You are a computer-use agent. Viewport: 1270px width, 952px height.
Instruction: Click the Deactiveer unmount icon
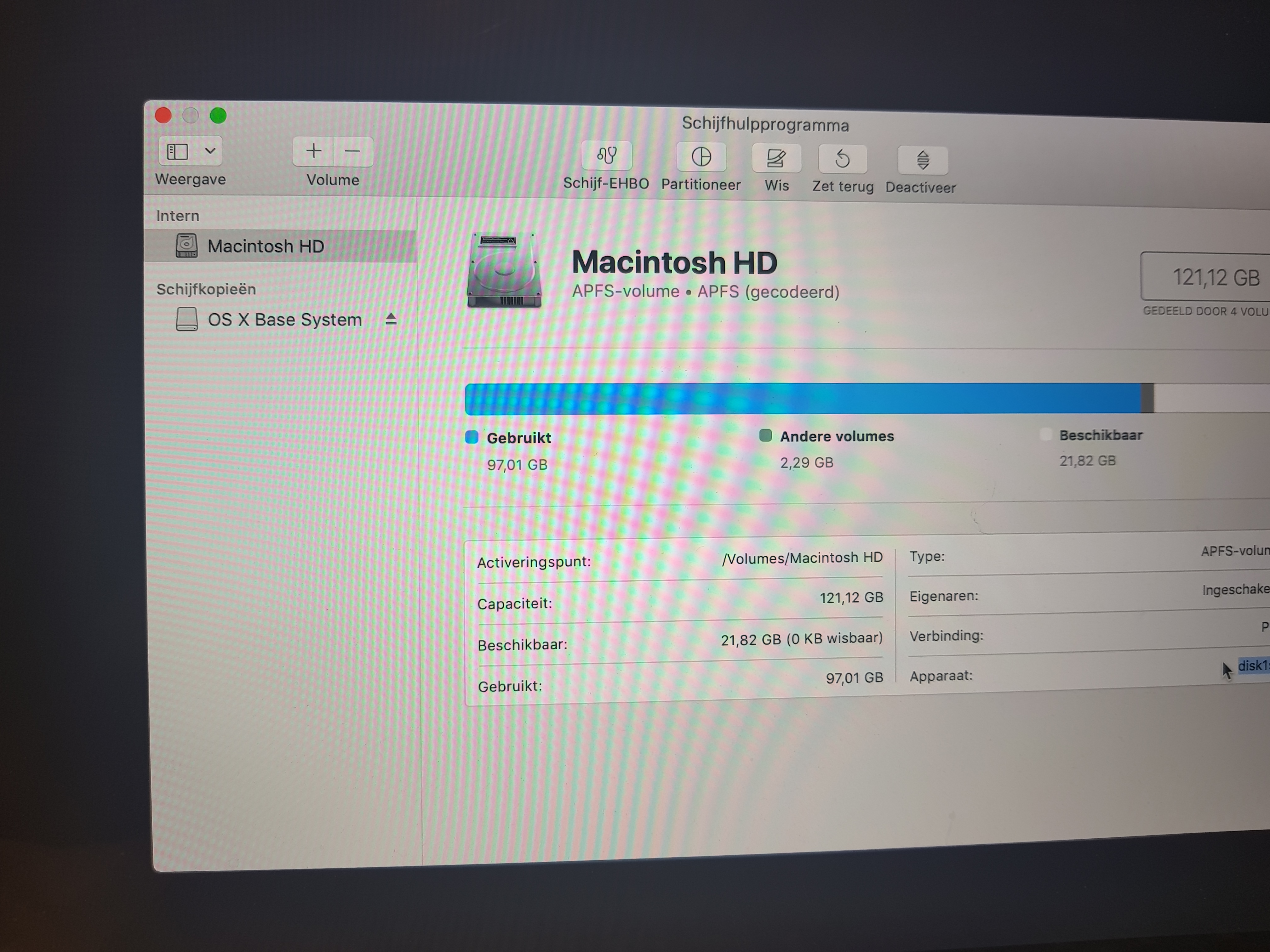click(x=923, y=161)
